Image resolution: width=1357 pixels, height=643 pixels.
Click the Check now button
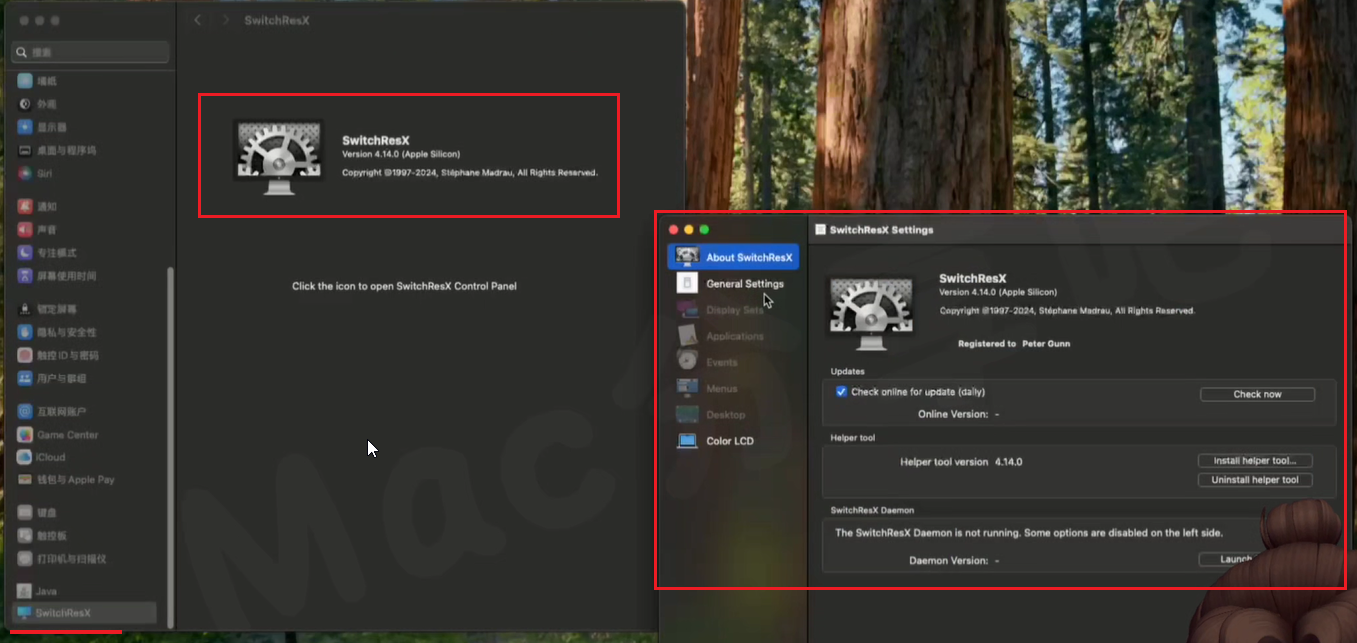click(1257, 394)
